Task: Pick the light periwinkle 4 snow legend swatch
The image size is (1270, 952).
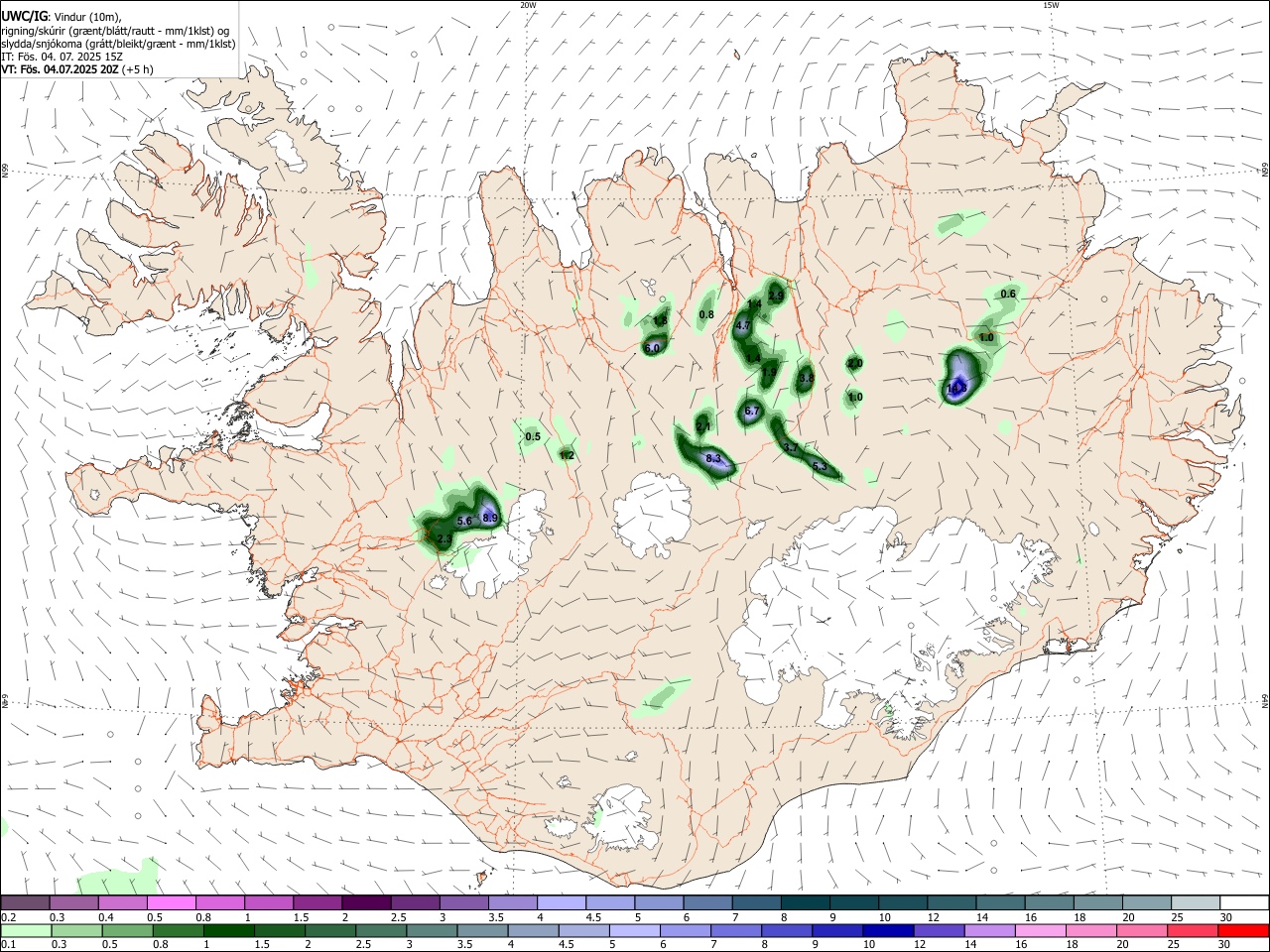Action: click(x=561, y=902)
